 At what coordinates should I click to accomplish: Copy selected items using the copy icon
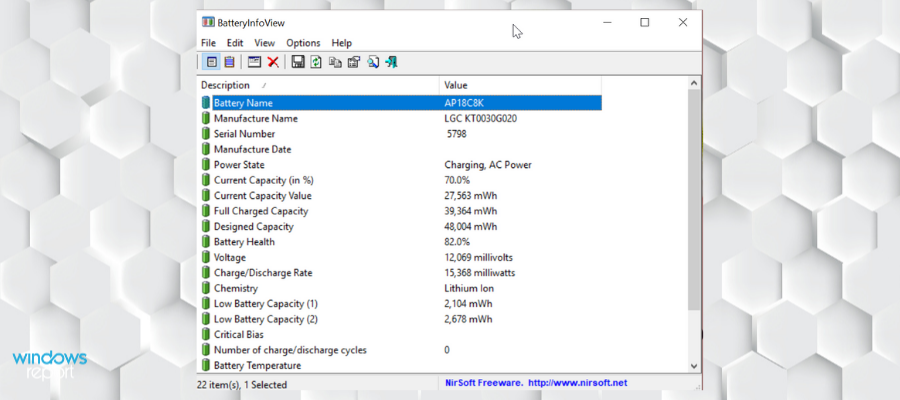point(335,62)
